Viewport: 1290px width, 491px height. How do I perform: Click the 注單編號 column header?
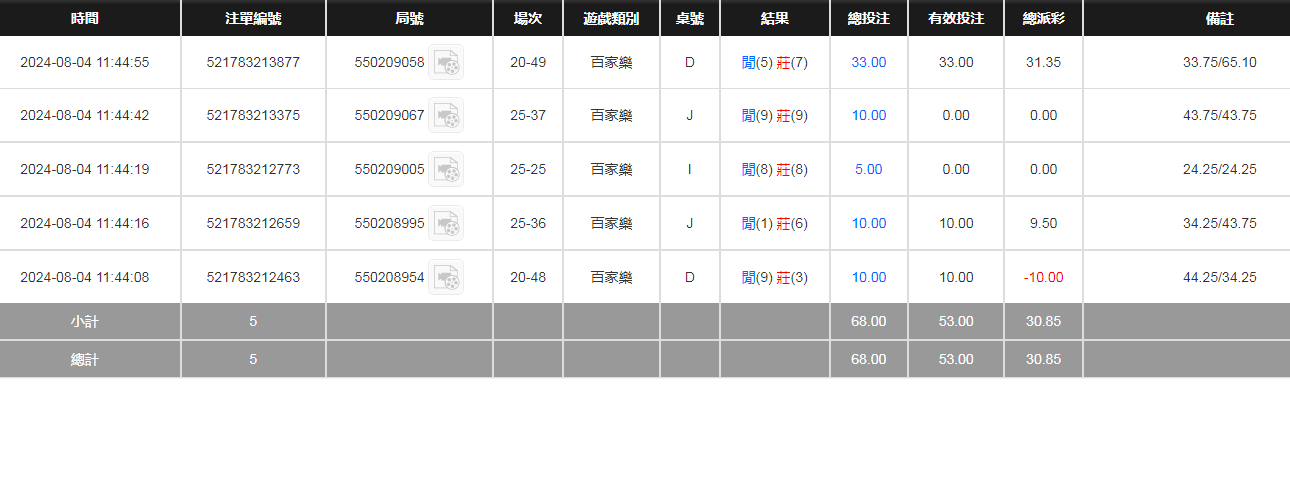coord(253,18)
